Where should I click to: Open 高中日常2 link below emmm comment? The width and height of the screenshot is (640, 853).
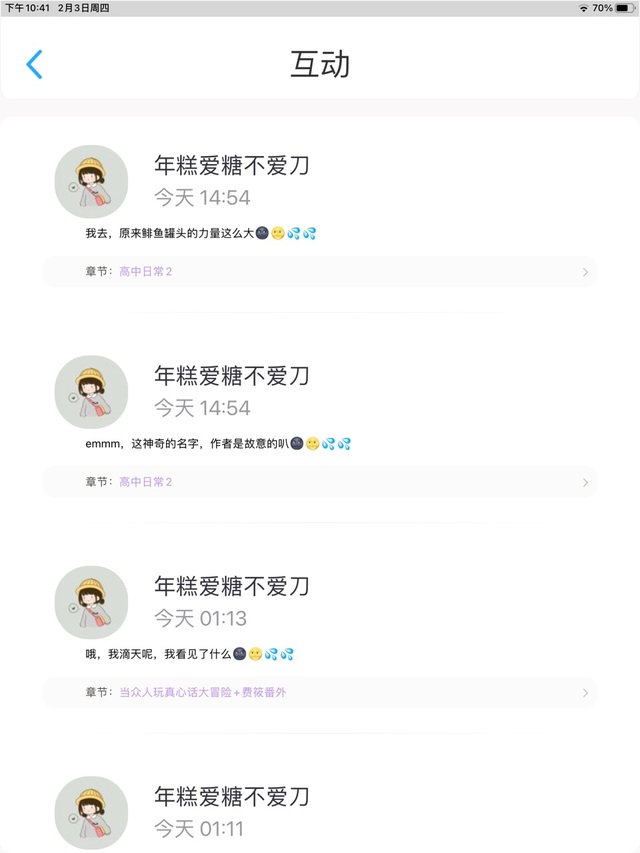(x=145, y=482)
